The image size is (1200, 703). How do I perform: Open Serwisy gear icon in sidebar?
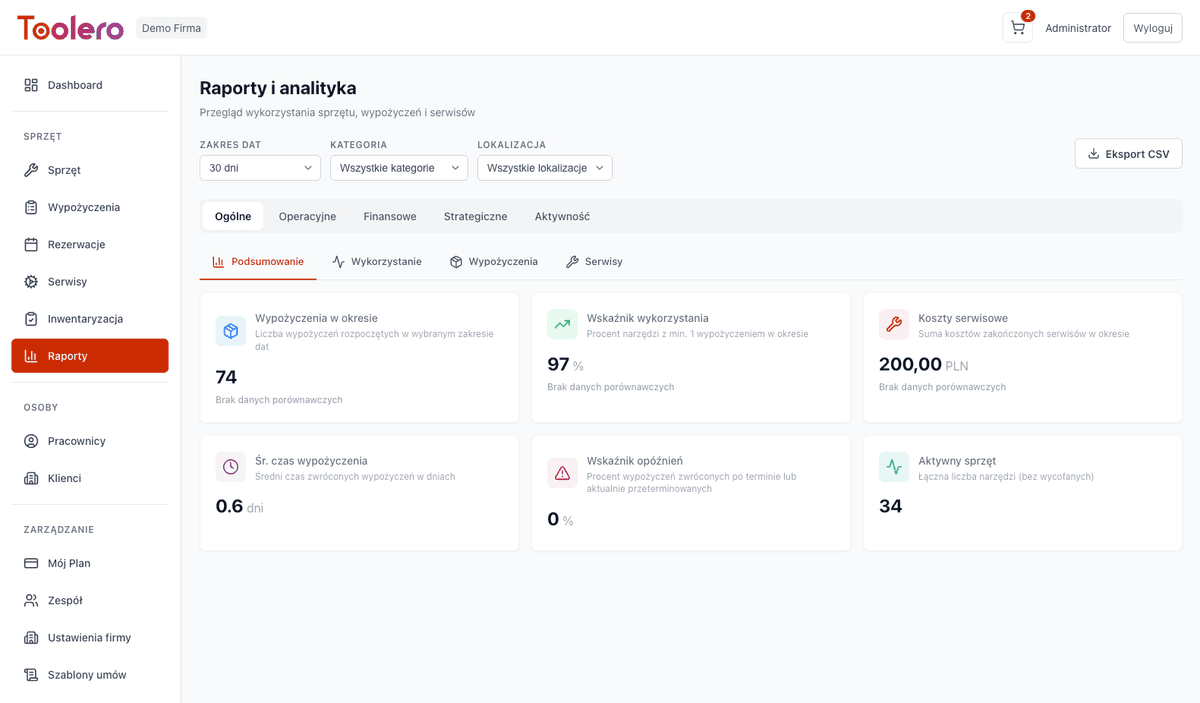pyautogui.click(x=31, y=282)
